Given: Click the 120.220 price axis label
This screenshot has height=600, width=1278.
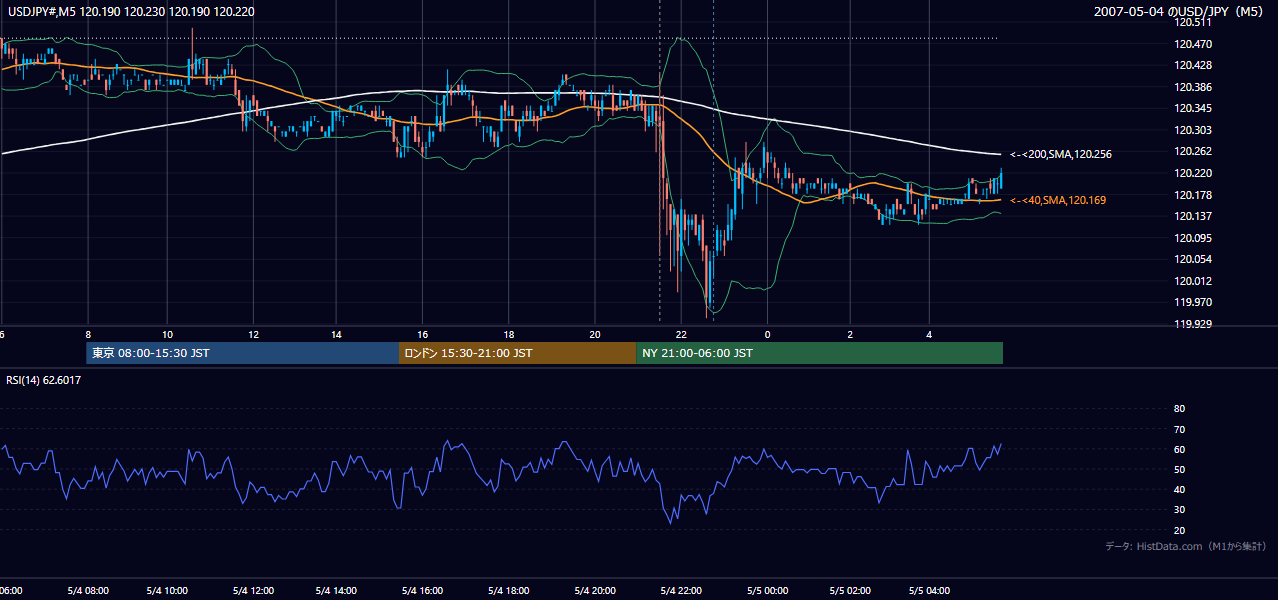Looking at the screenshot, I should [x=1193, y=174].
